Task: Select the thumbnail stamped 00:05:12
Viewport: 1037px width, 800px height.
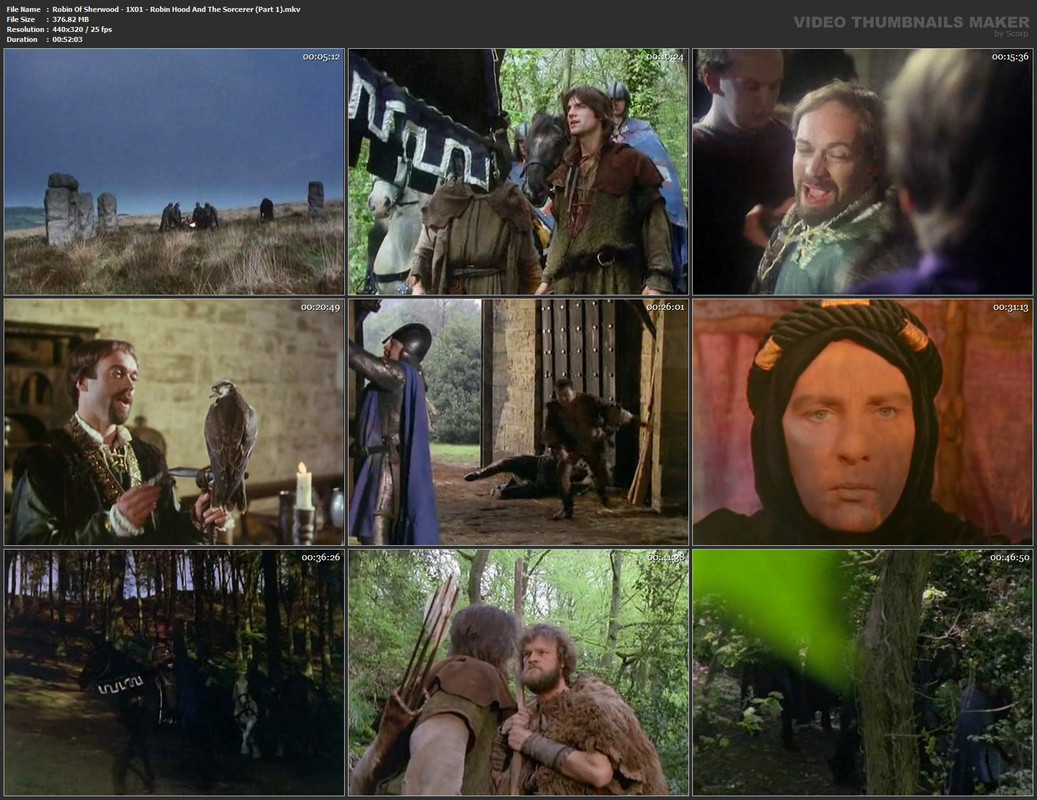Action: [x=175, y=172]
